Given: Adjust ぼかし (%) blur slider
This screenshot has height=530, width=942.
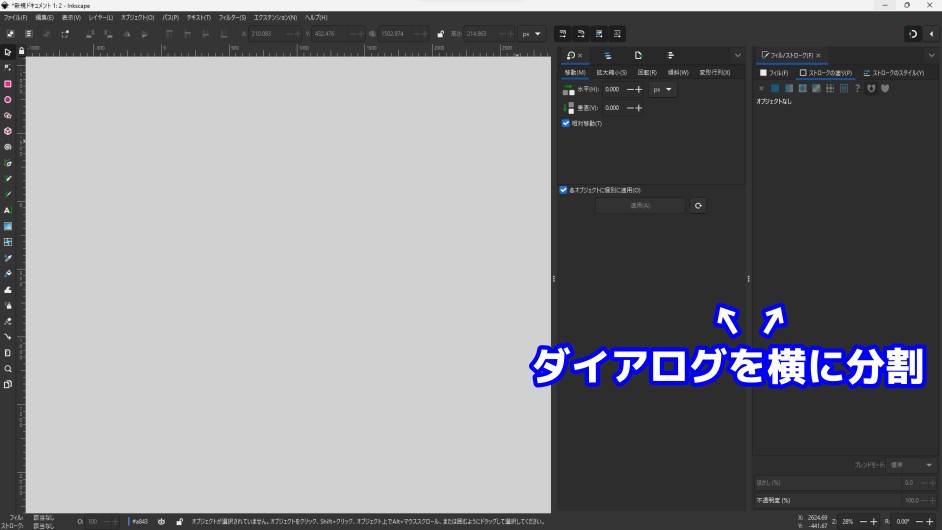Looking at the screenshot, I should click(844, 483).
